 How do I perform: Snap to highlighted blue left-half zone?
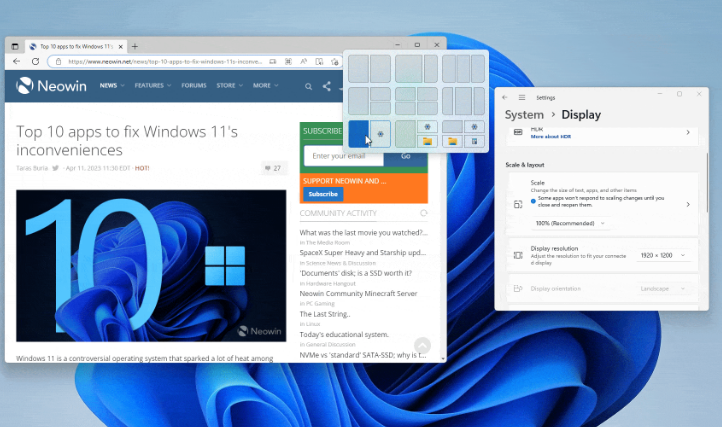point(359,134)
